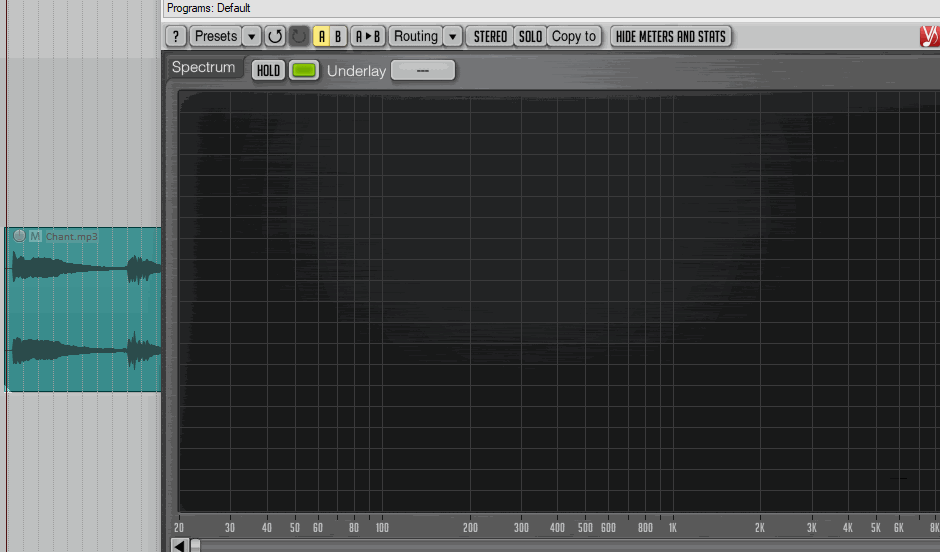Click the redo arrow icon
This screenshot has height=552, width=940.
pos(299,36)
